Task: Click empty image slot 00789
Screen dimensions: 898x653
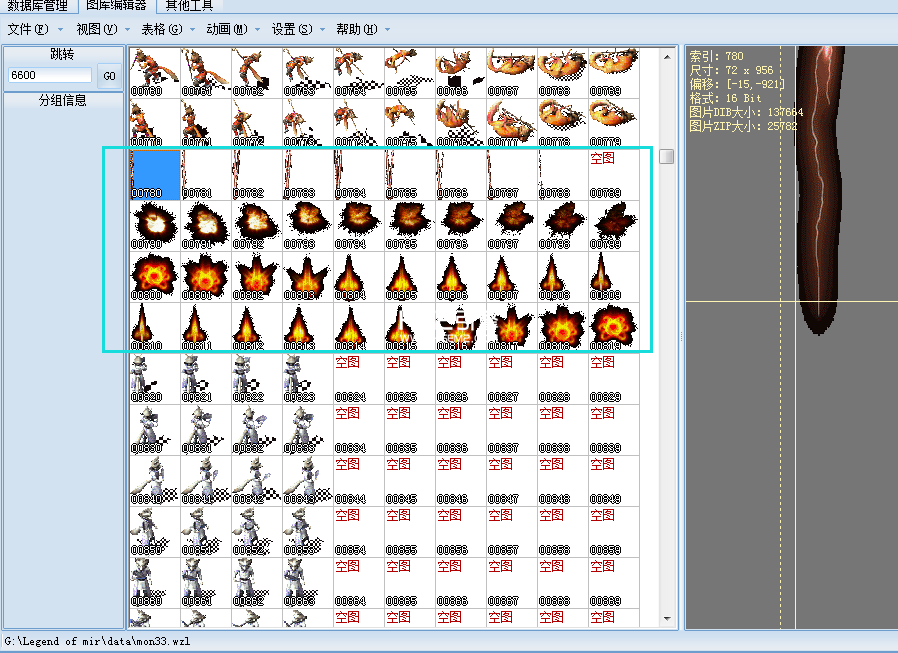Action: pyautogui.click(x=613, y=175)
